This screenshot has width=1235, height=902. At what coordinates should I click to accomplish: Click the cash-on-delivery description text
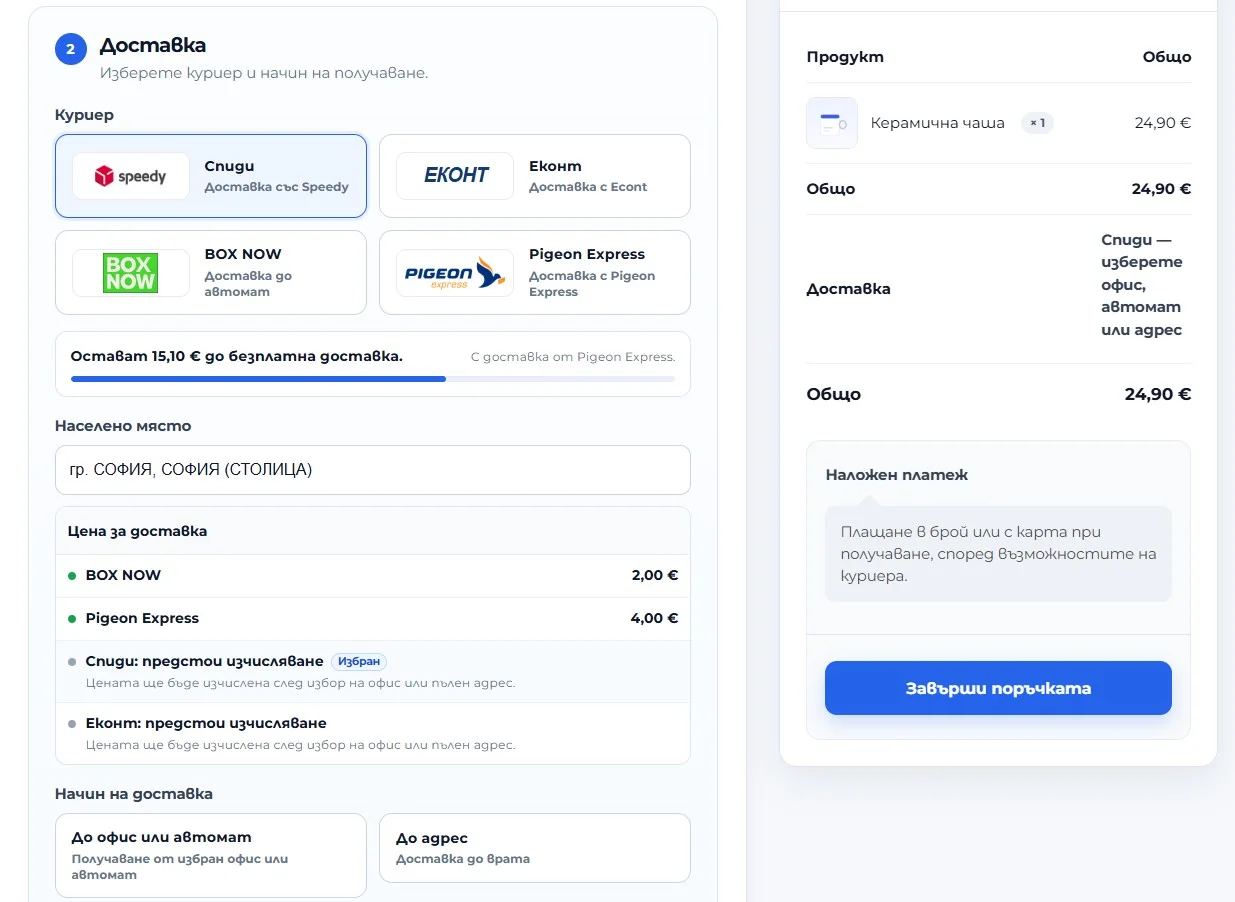click(x=998, y=554)
